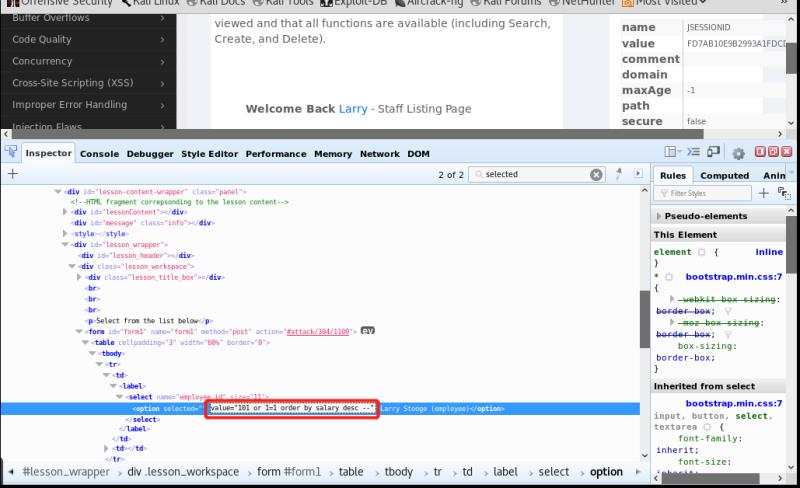
Task: Click the markup view vertical scrollbar thumb
Action: point(645,319)
